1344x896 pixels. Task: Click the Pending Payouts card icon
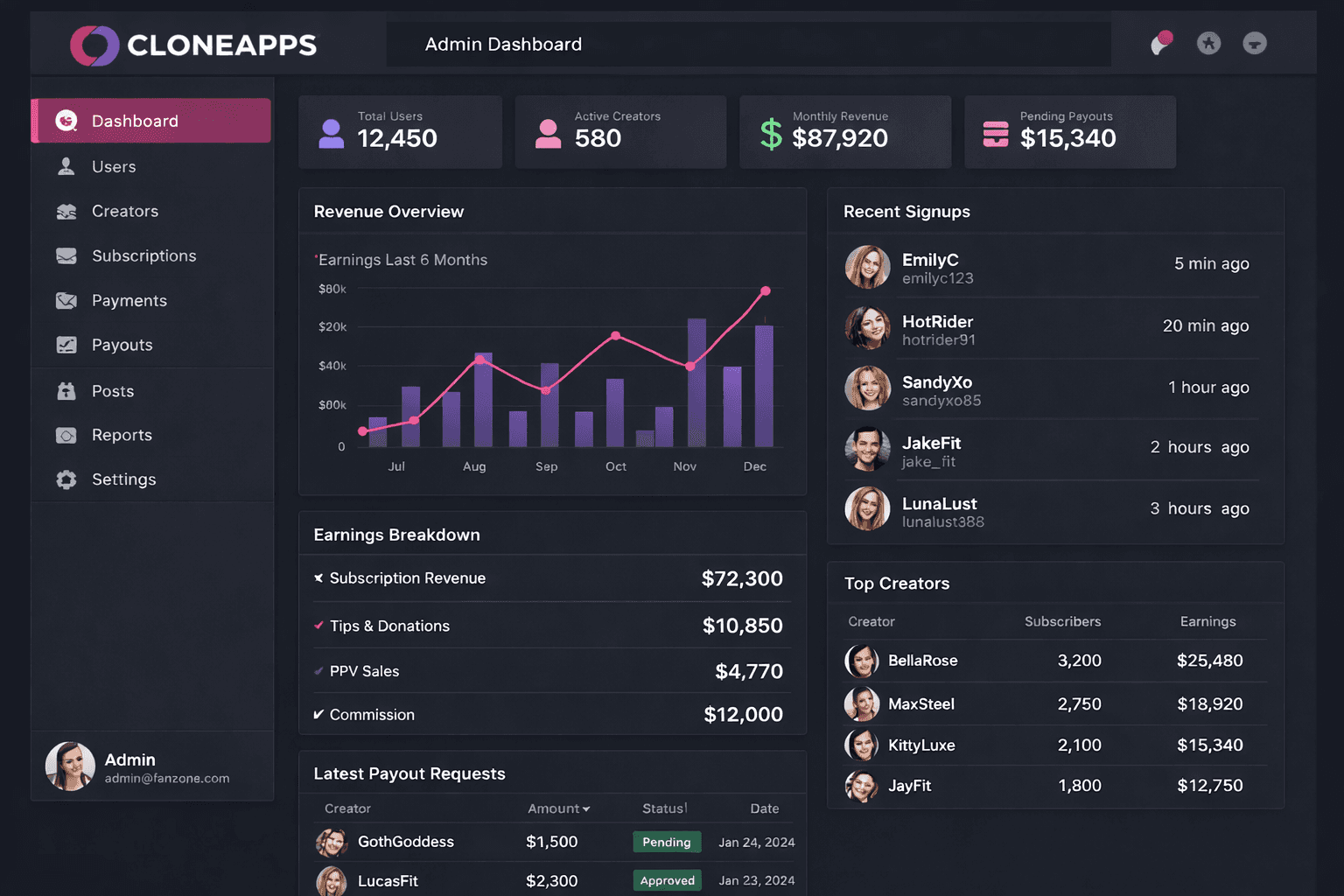coord(996,133)
